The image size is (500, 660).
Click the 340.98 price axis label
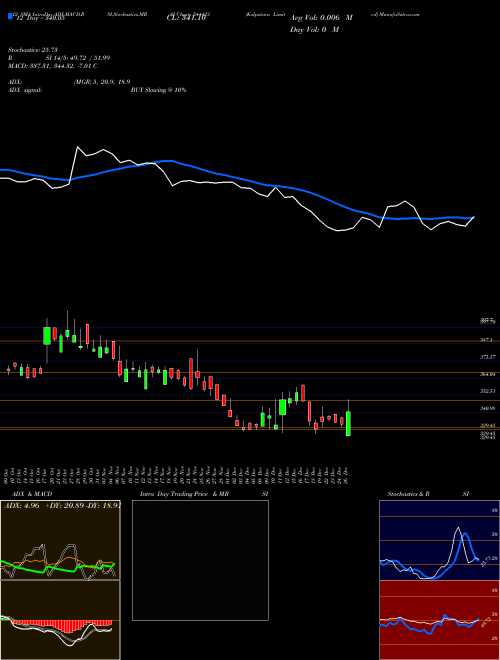[489, 408]
